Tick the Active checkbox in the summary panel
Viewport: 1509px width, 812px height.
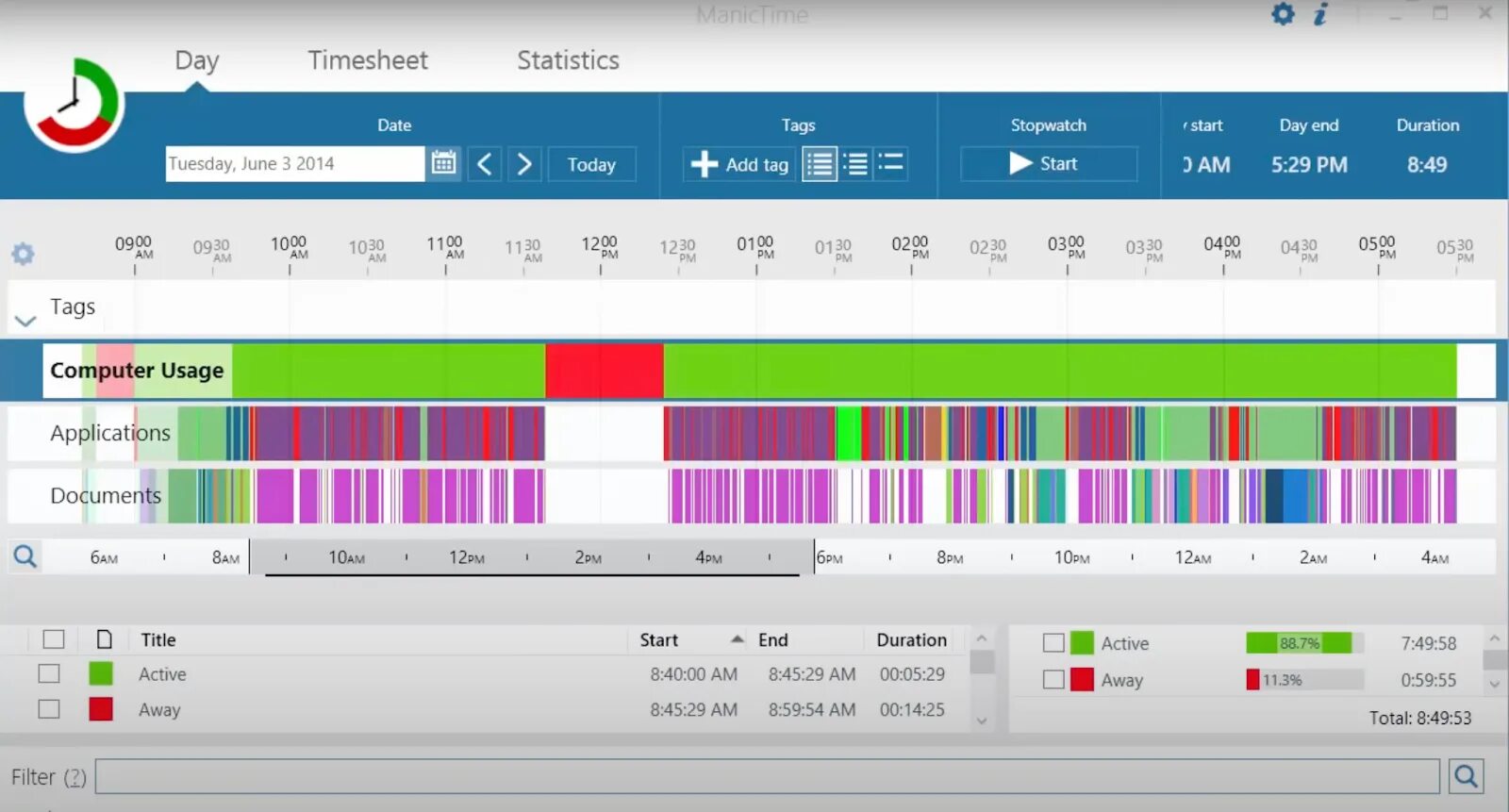1053,643
